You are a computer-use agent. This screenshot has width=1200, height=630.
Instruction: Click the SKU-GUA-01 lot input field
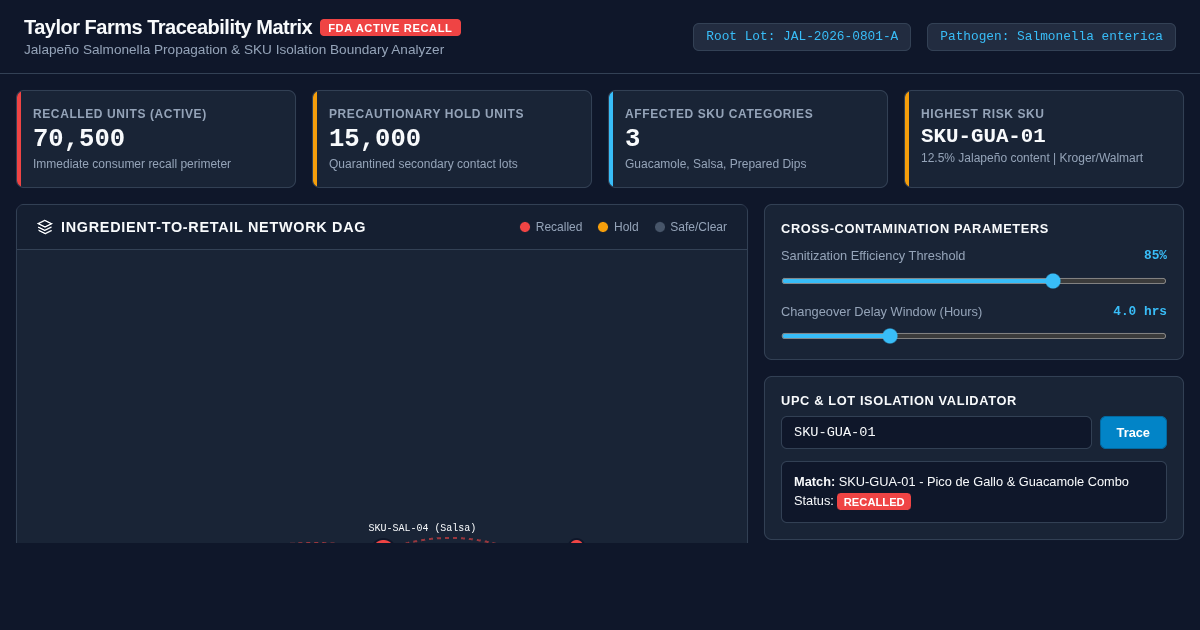click(x=936, y=432)
